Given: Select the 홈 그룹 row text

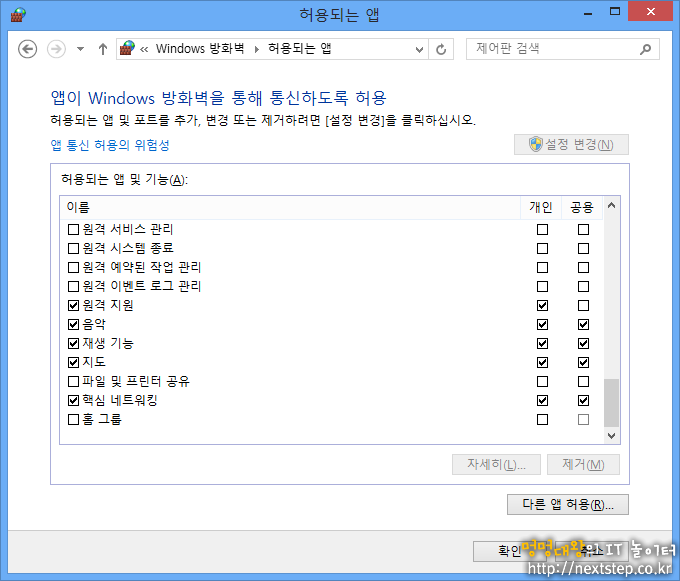Looking at the screenshot, I should point(102,419).
